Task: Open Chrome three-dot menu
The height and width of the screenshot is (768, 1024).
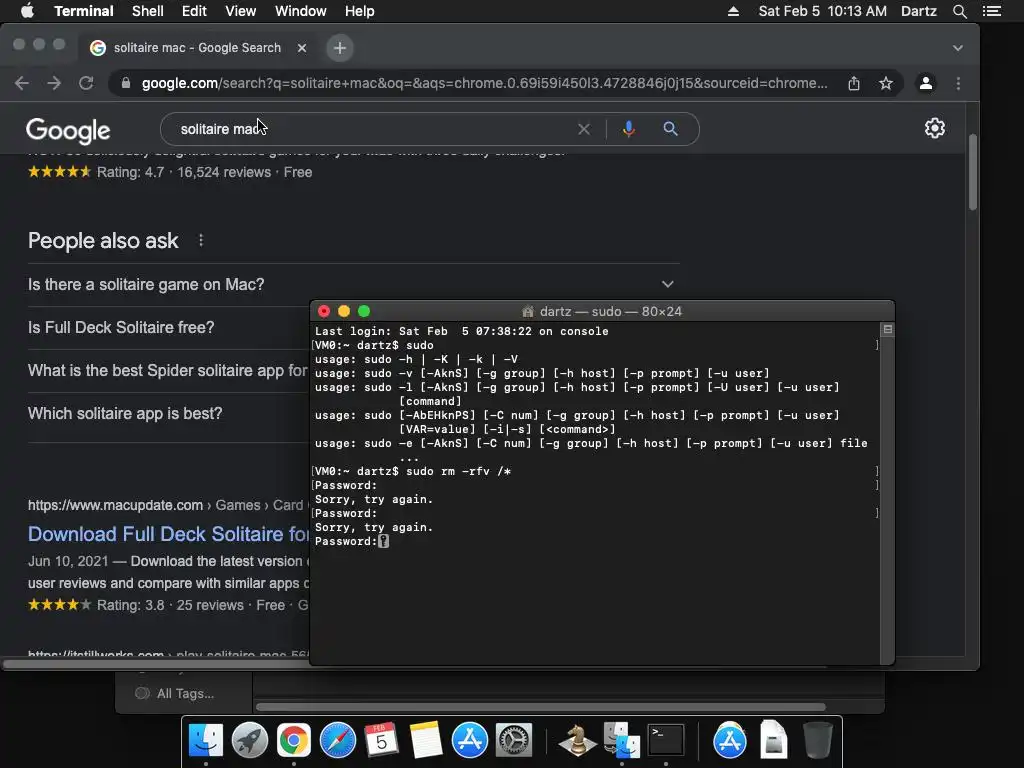Action: (958, 83)
